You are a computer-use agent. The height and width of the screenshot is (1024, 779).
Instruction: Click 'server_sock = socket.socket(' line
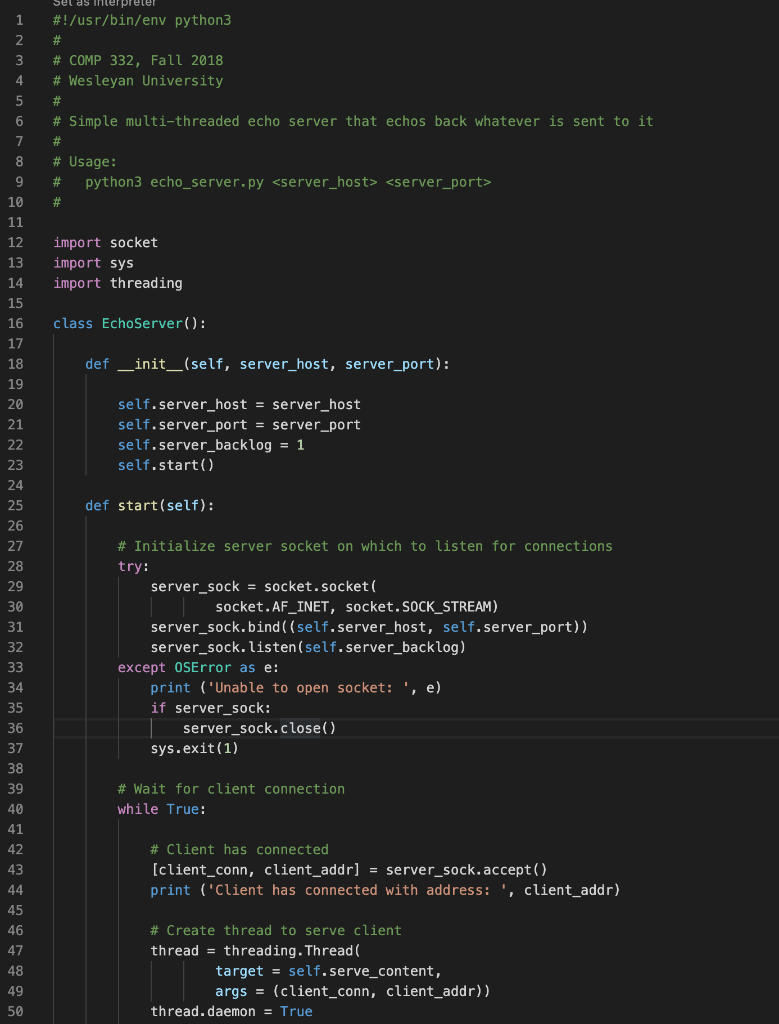click(x=264, y=586)
